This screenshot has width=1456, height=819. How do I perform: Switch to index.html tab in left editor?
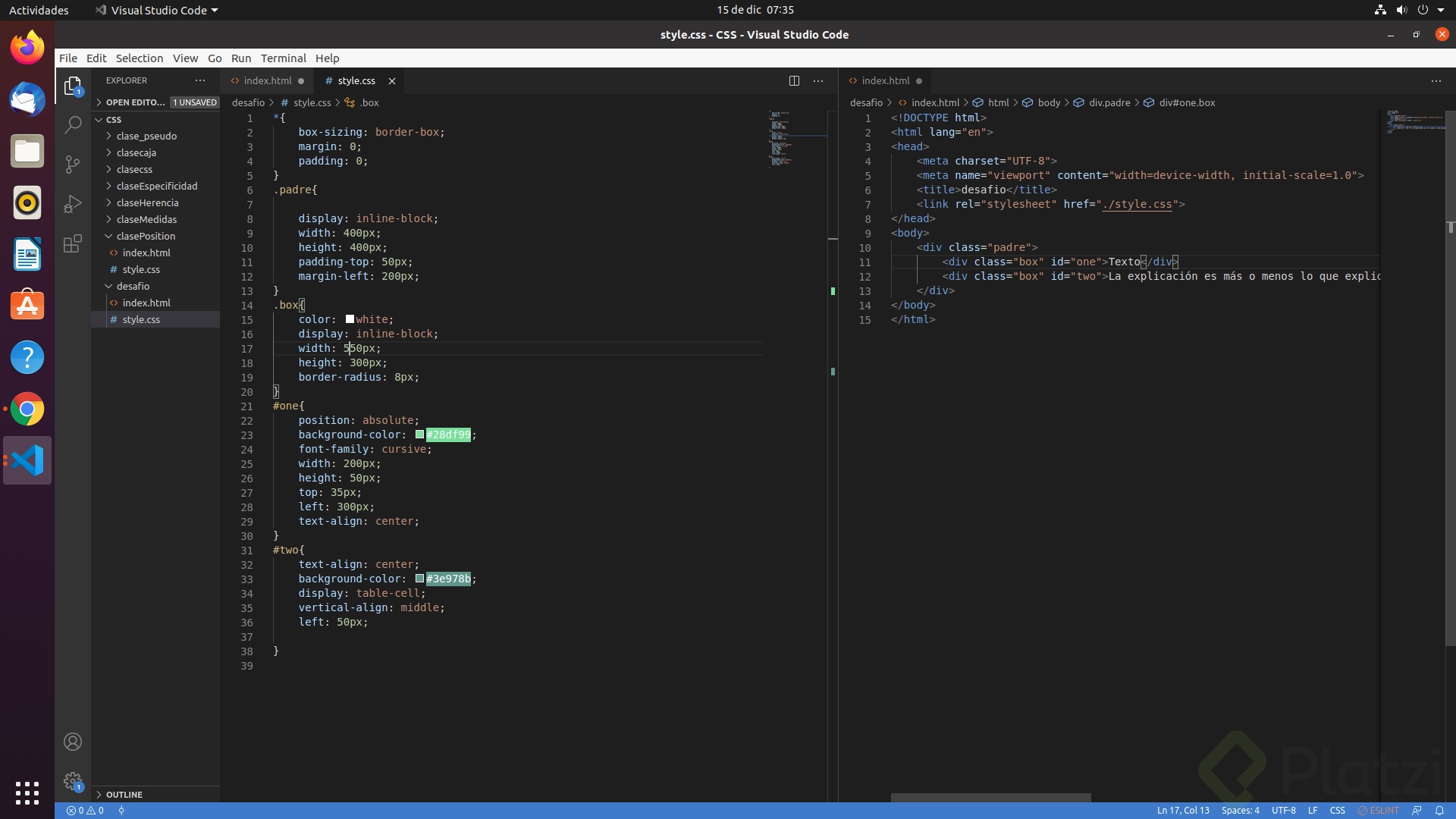[268, 80]
